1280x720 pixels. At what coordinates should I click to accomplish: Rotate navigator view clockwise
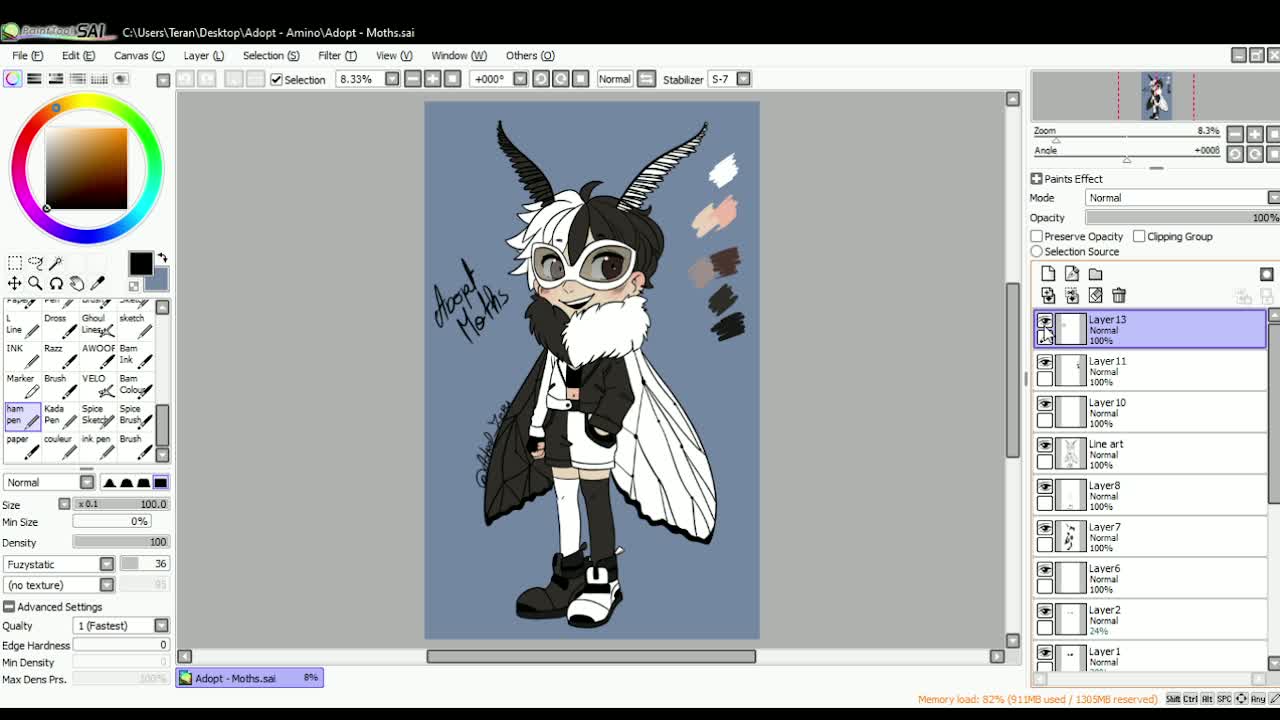tap(1255, 154)
